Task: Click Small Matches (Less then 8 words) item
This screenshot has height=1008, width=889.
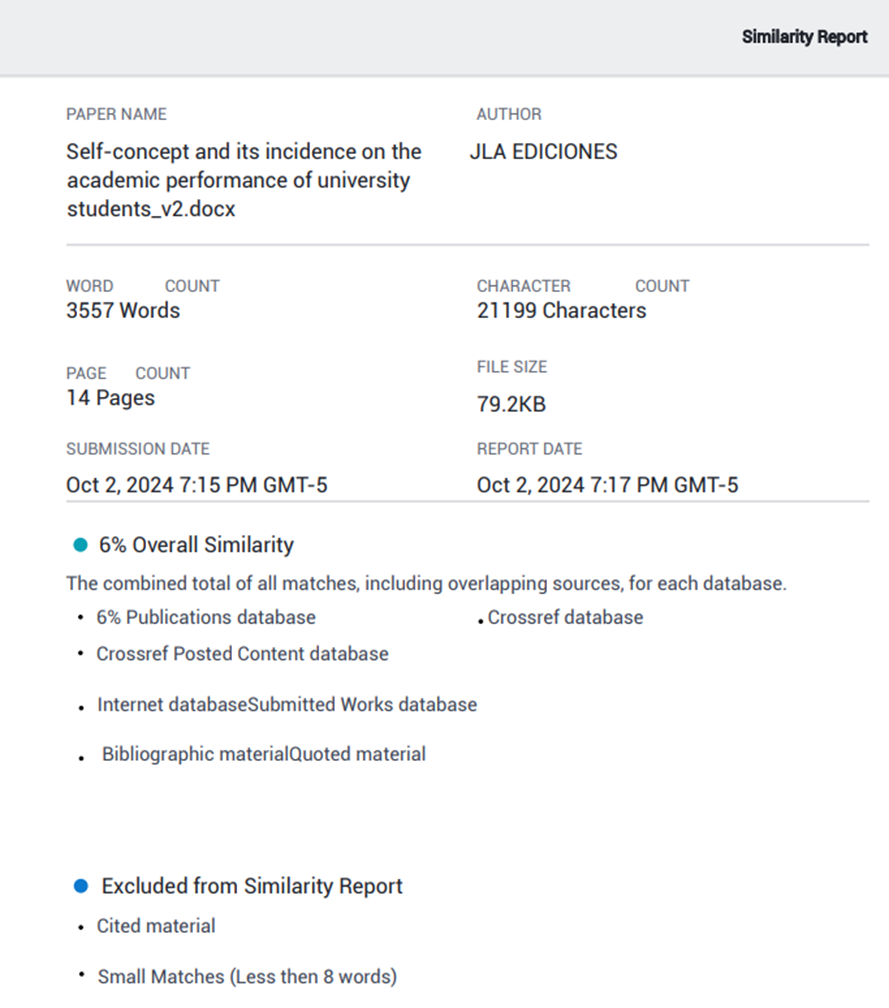Action: coord(247,976)
